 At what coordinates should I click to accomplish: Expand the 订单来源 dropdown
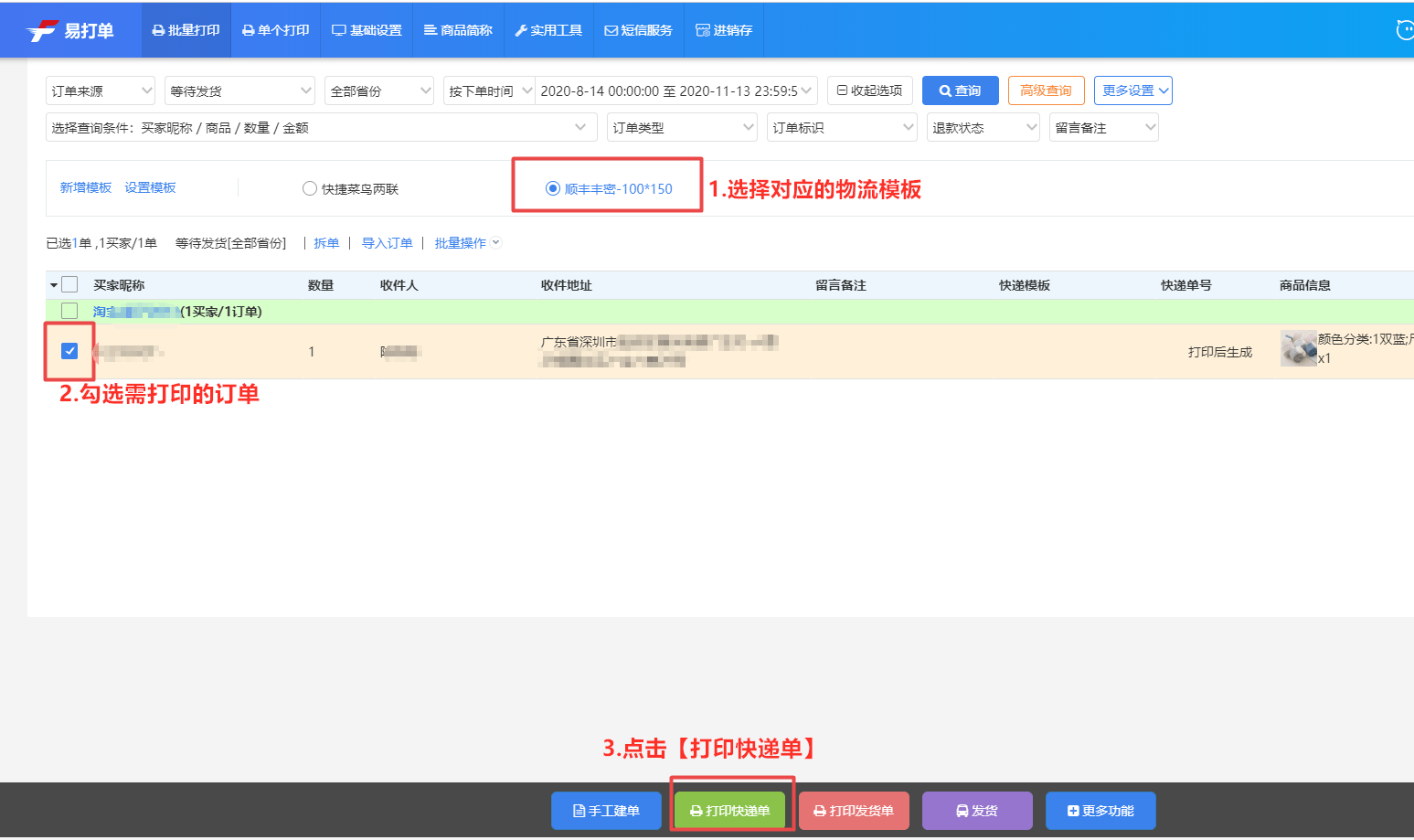pos(101,90)
